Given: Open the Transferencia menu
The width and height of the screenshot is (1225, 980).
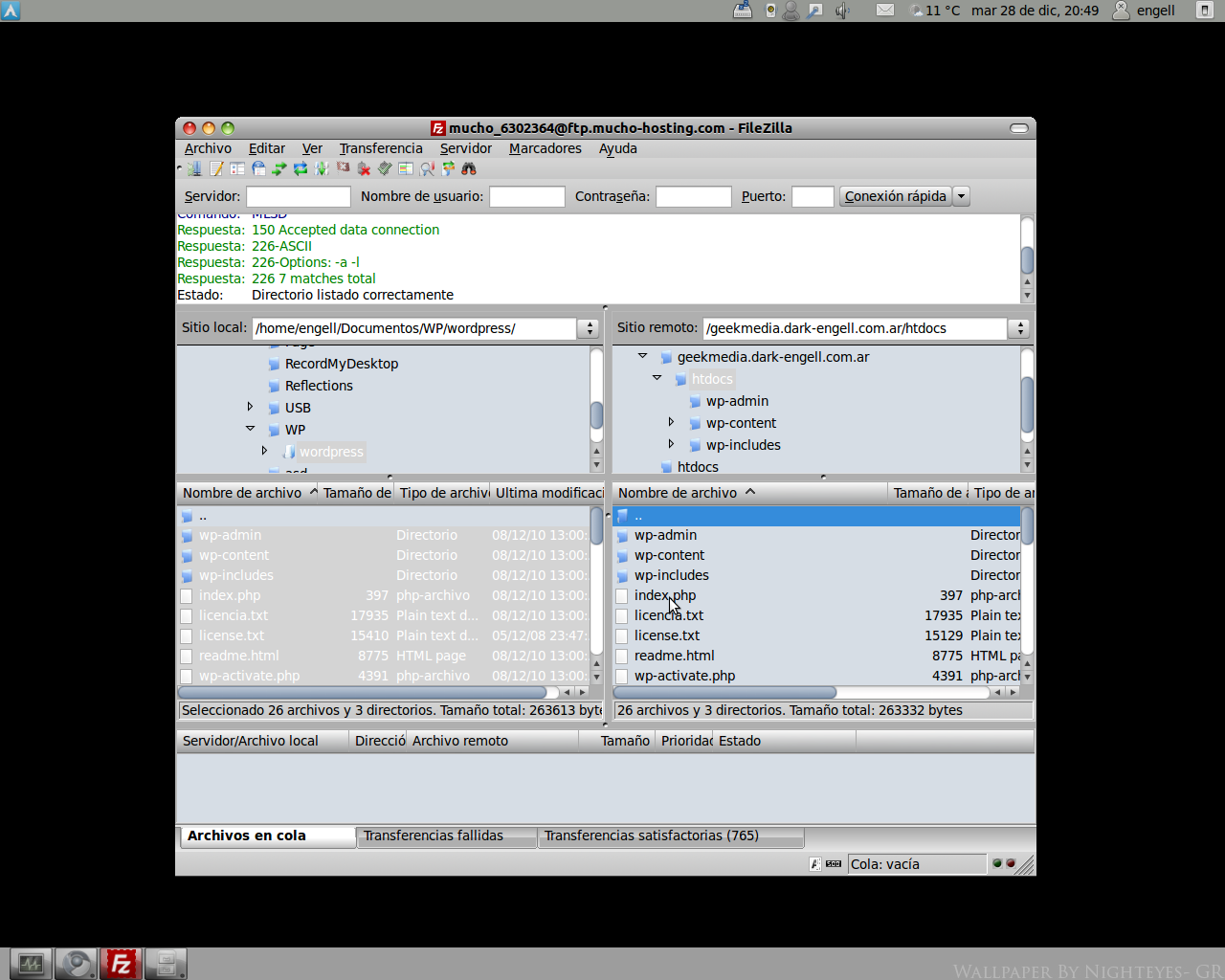Looking at the screenshot, I should pyautogui.click(x=381, y=148).
